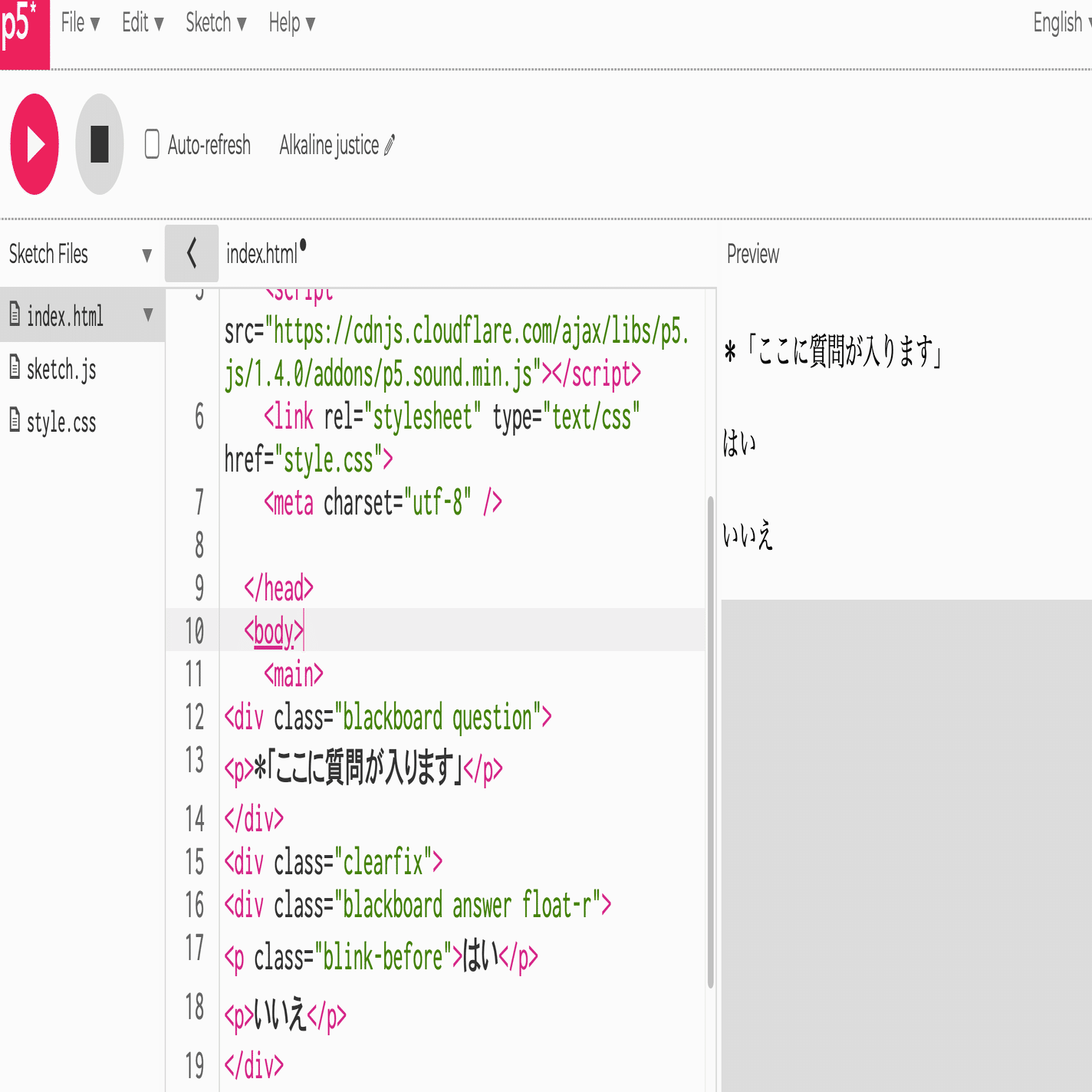Click the blackboard answer div on line 16
Screen dimensions: 1092x1092
pos(418,906)
